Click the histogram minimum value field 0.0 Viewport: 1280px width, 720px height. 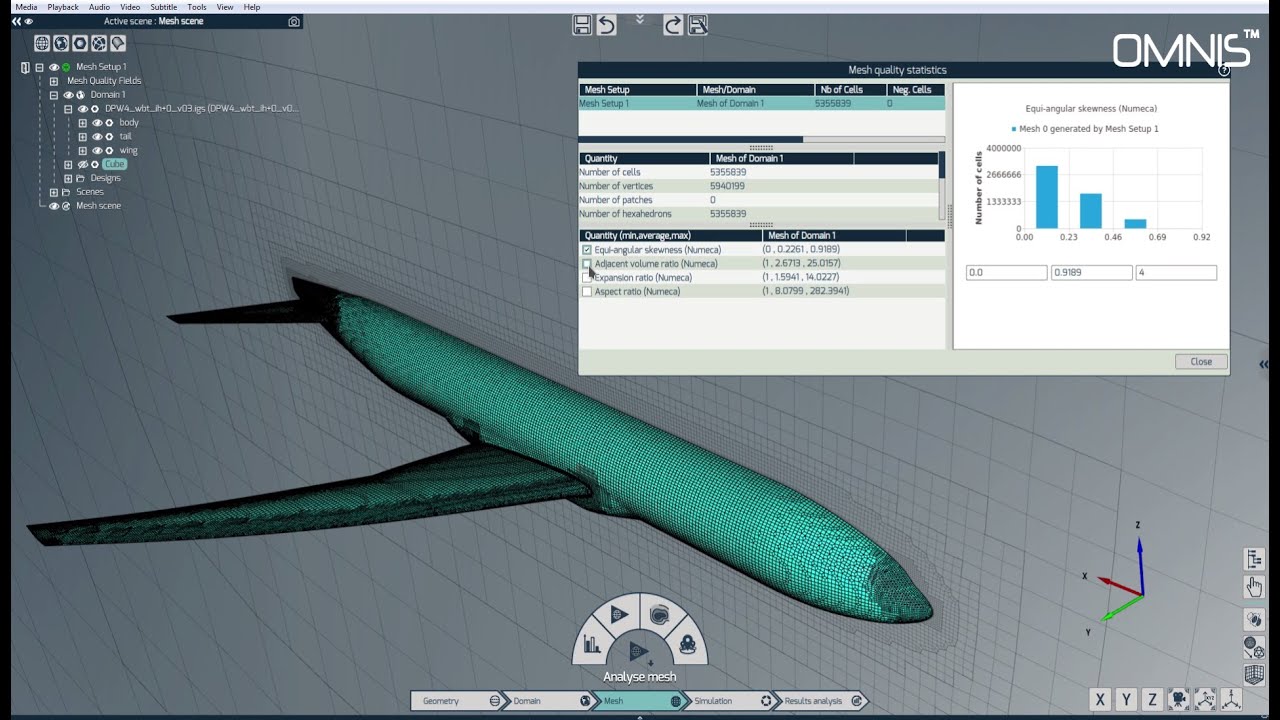(x=1006, y=272)
